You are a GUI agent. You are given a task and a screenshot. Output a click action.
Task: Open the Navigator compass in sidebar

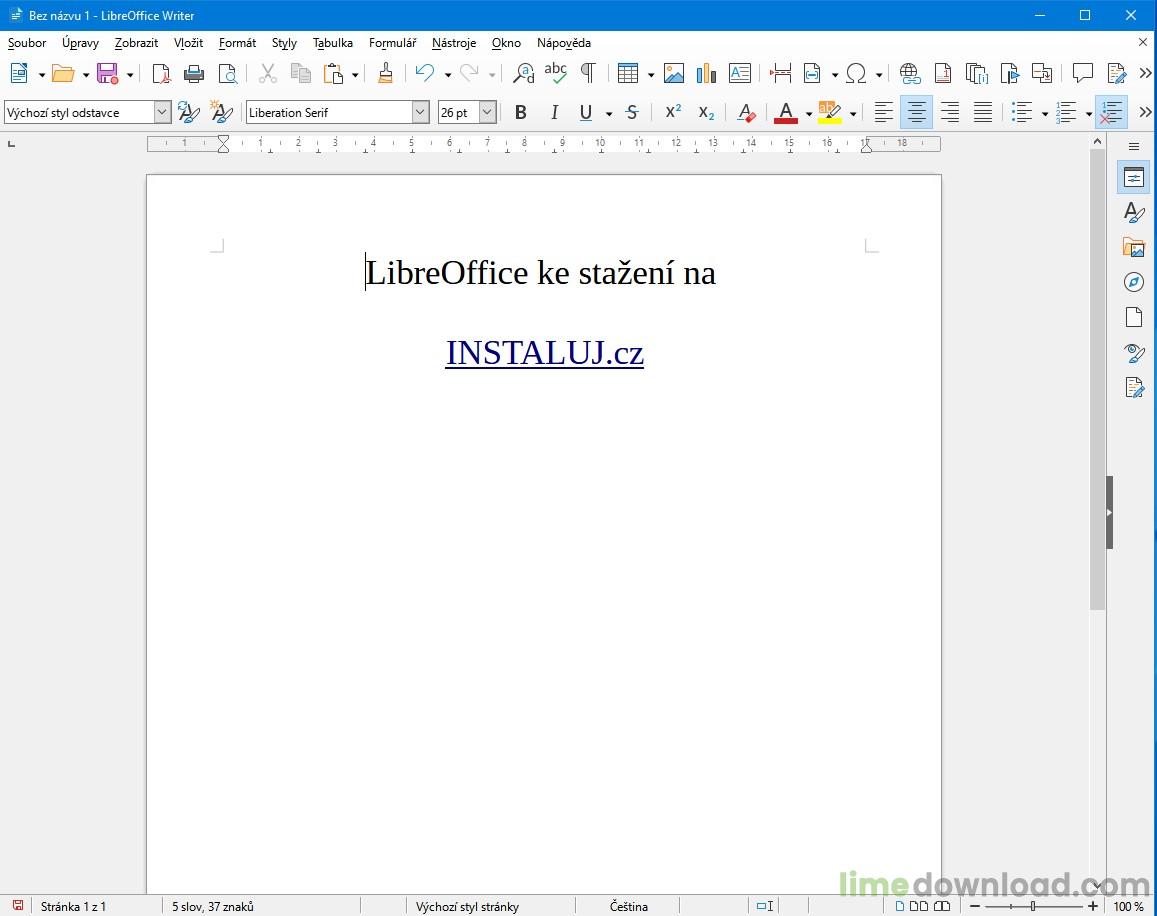(x=1133, y=282)
